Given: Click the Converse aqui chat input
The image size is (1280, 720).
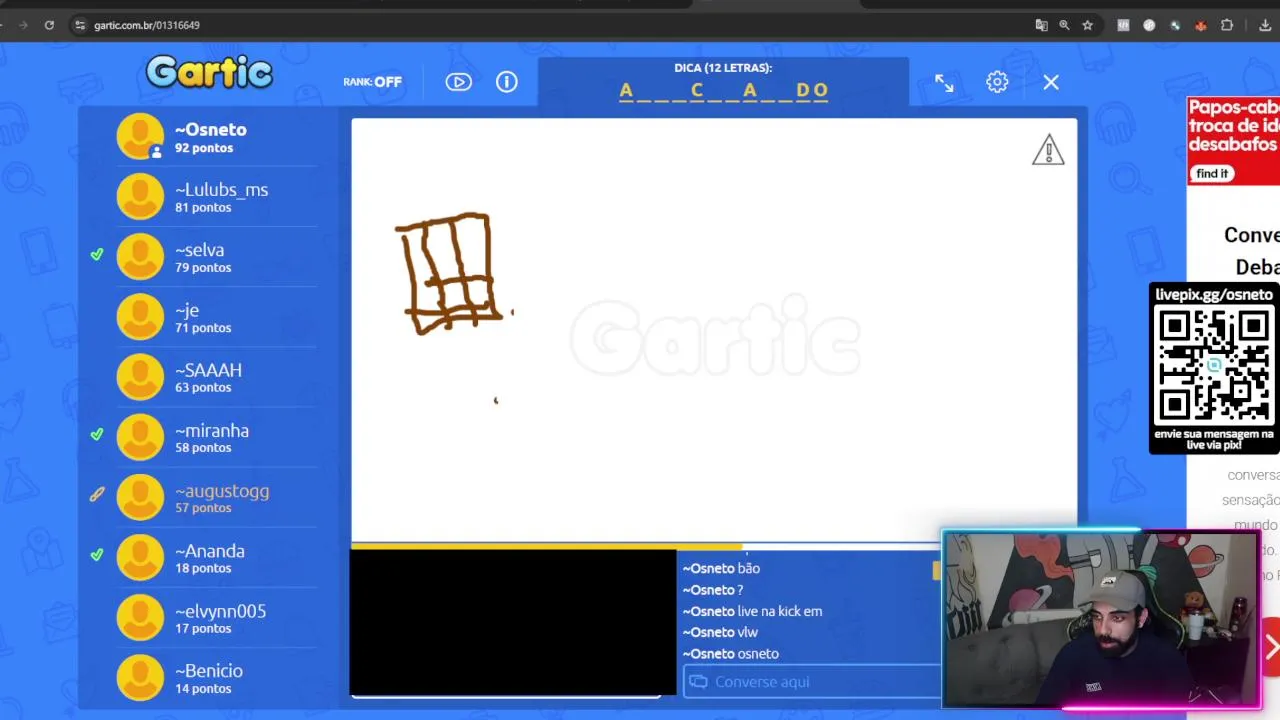Looking at the screenshot, I should tap(811, 682).
